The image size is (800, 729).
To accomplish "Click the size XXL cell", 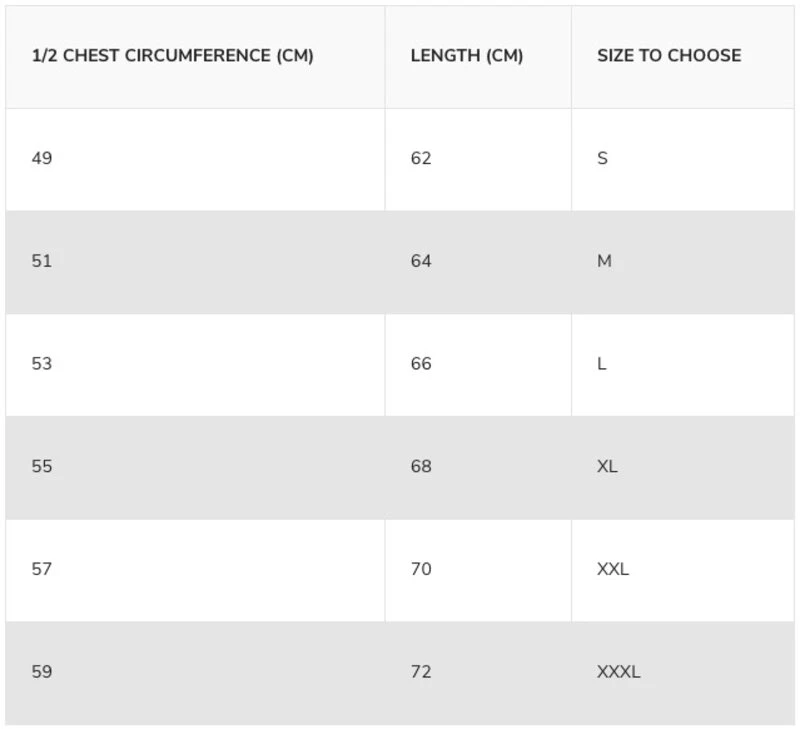I will [613, 569].
